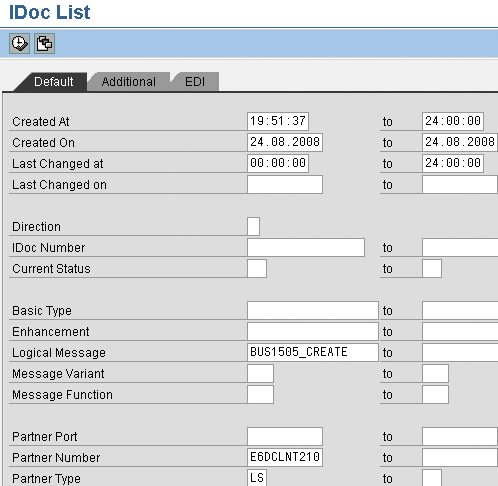
Task: Click into the Basic Type field
Action: [313, 310]
